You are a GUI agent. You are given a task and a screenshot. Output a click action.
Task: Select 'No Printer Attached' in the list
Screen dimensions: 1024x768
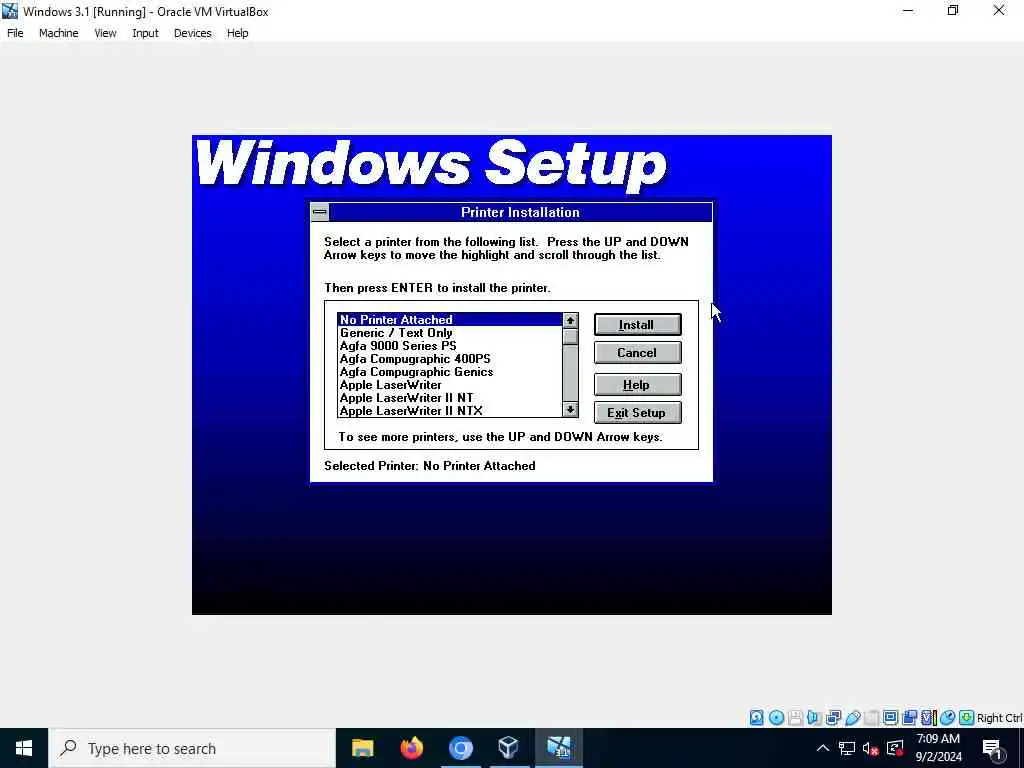click(449, 319)
